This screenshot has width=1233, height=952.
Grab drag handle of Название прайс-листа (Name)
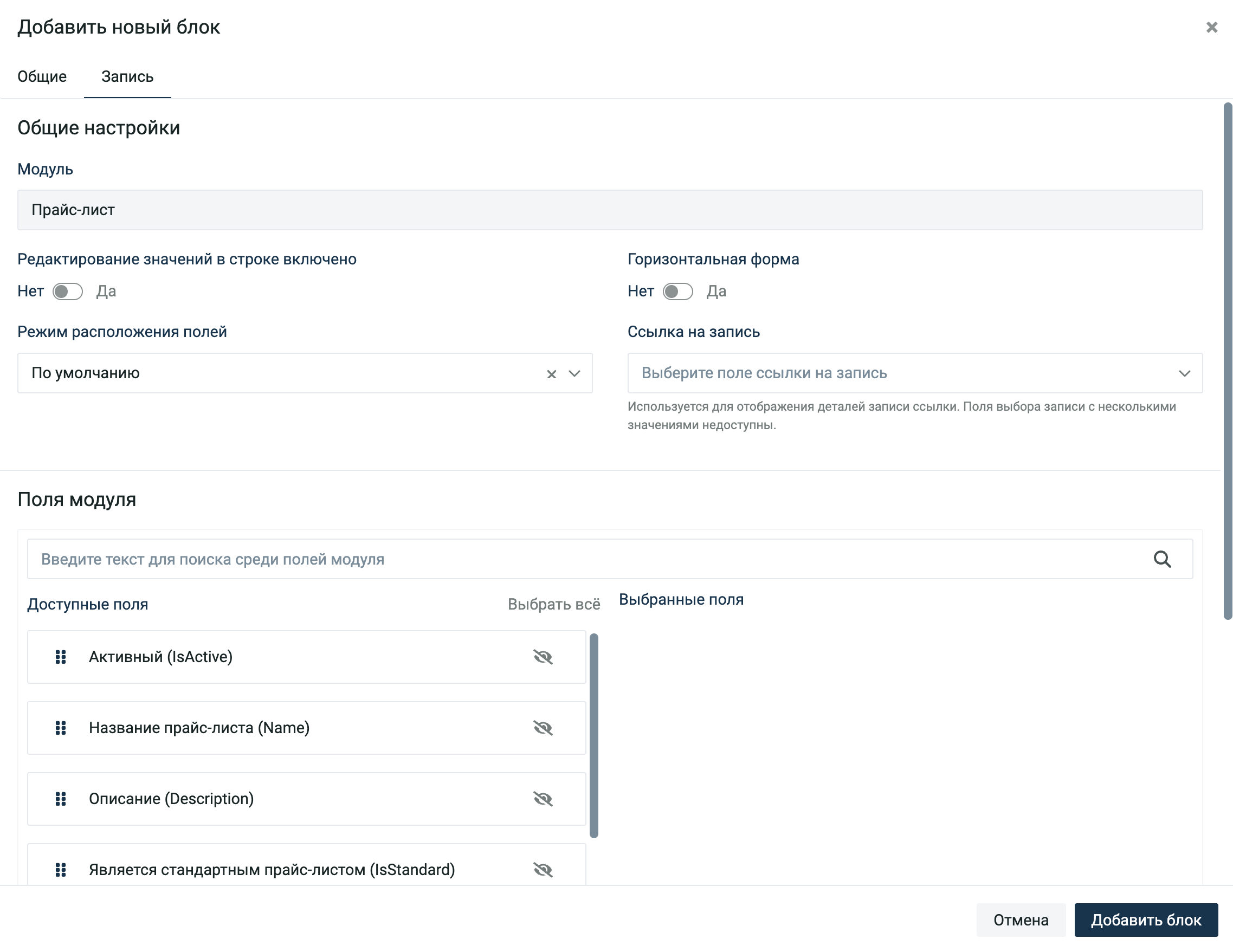[x=60, y=728]
